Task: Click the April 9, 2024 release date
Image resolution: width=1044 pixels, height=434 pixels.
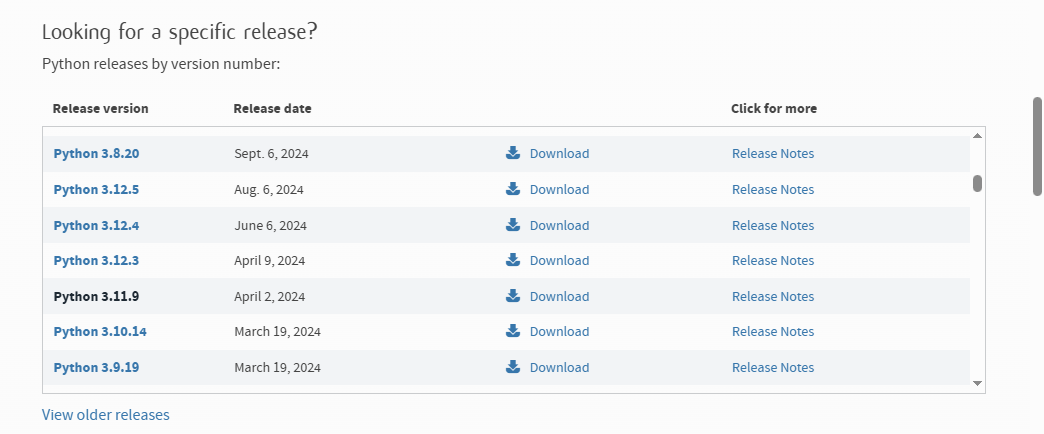Action: coord(270,261)
